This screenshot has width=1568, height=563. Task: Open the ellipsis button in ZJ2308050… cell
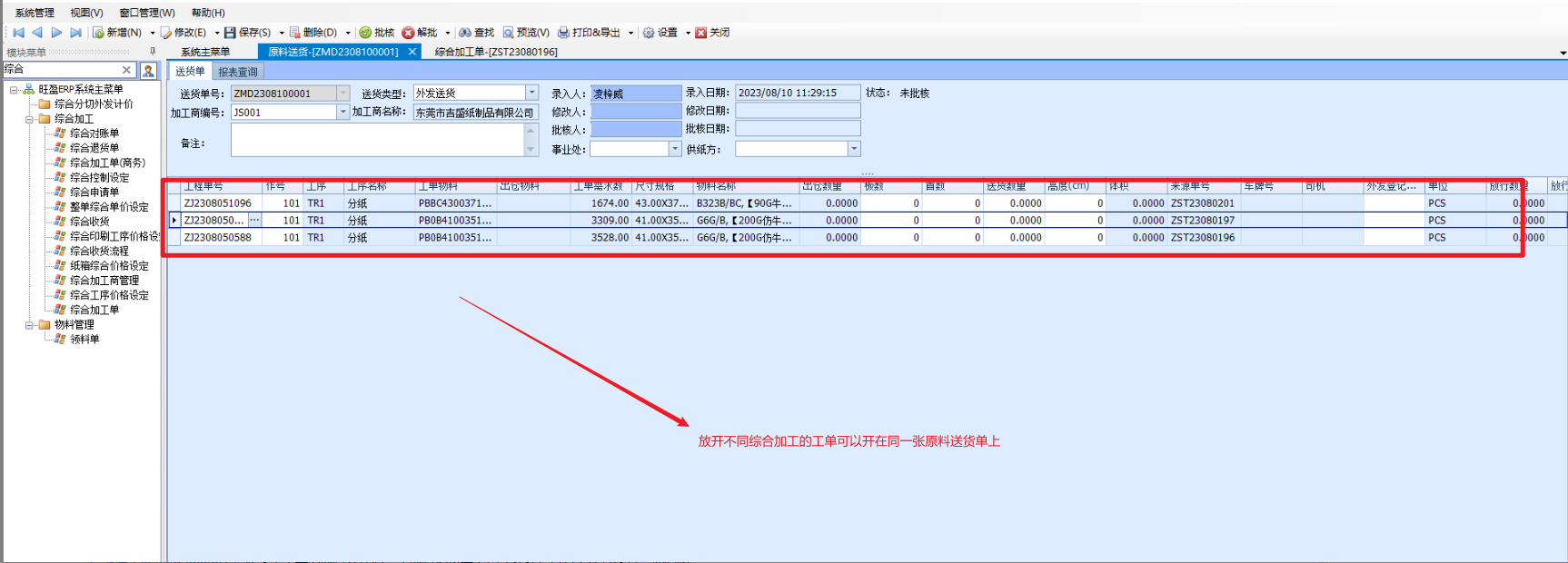click(254, 220)
